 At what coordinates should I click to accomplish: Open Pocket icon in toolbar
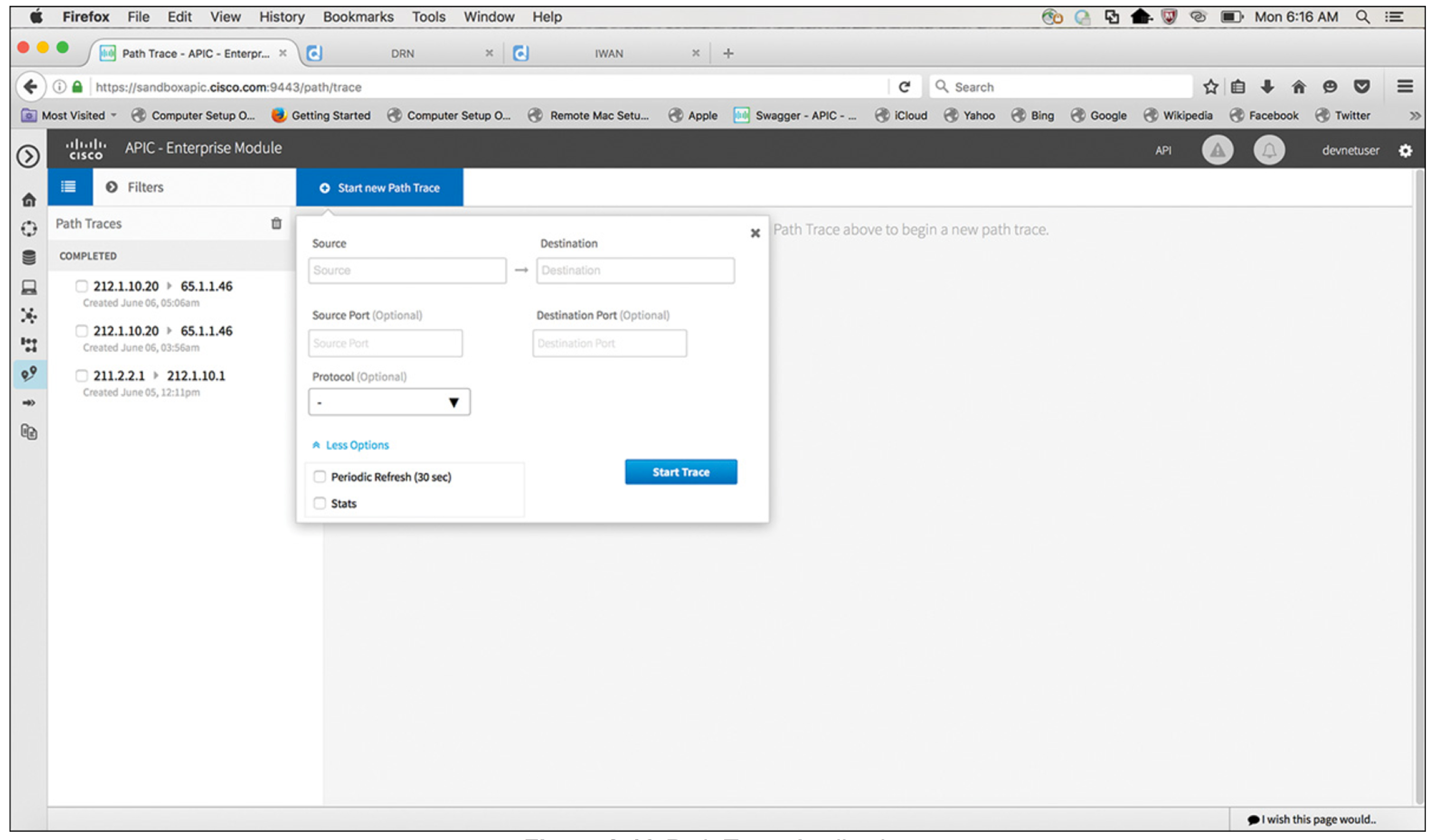(1361, 86)
